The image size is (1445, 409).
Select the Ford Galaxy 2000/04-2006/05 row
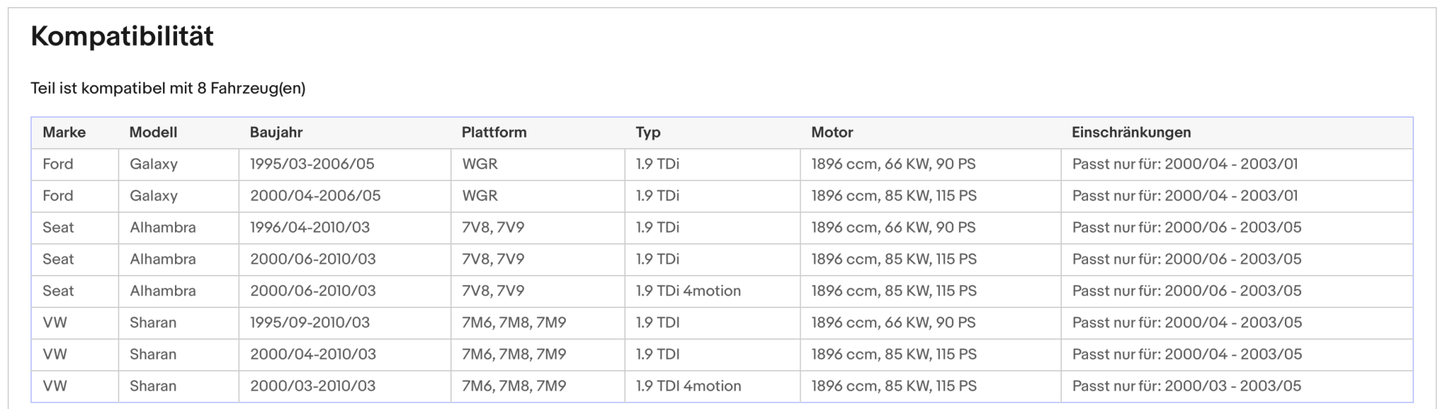(315, 196)
